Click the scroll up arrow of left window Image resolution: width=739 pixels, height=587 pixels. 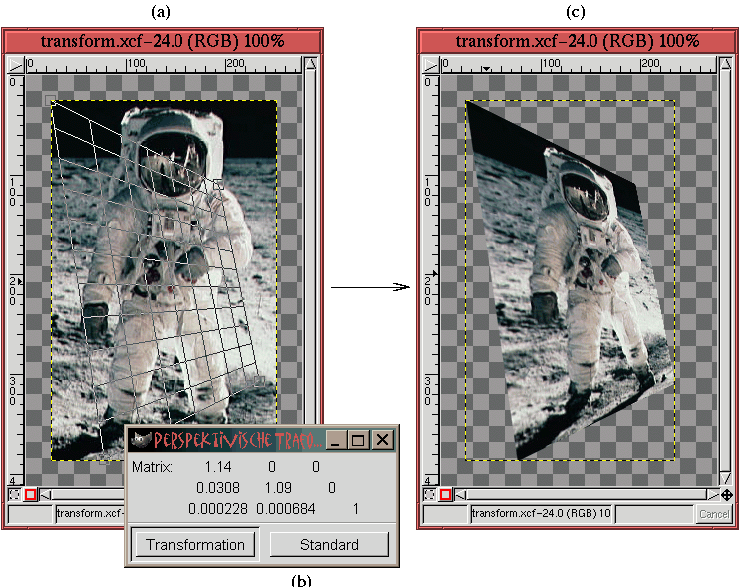[312, 66]
